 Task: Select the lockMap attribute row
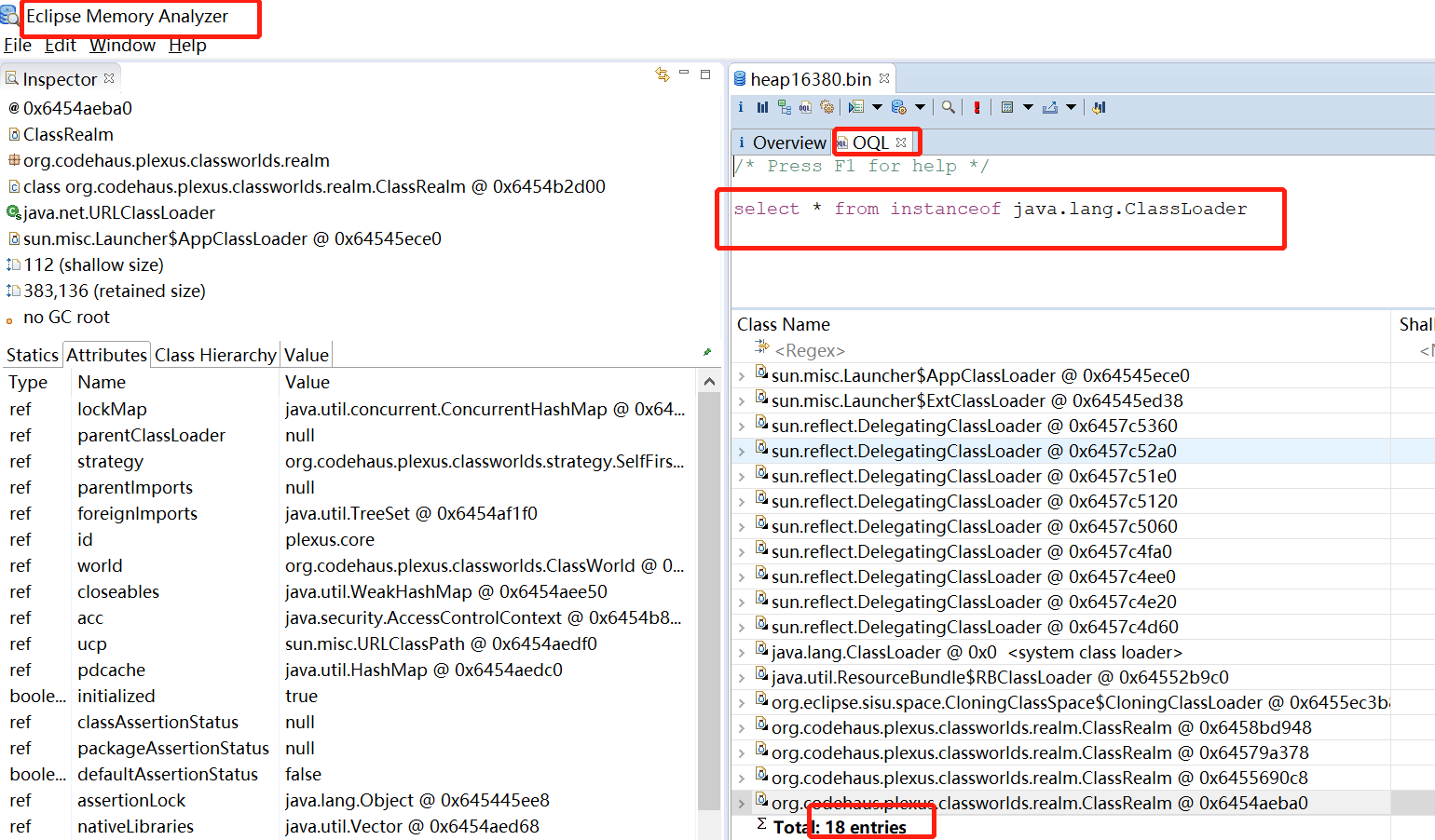click(x=349, y=409)
